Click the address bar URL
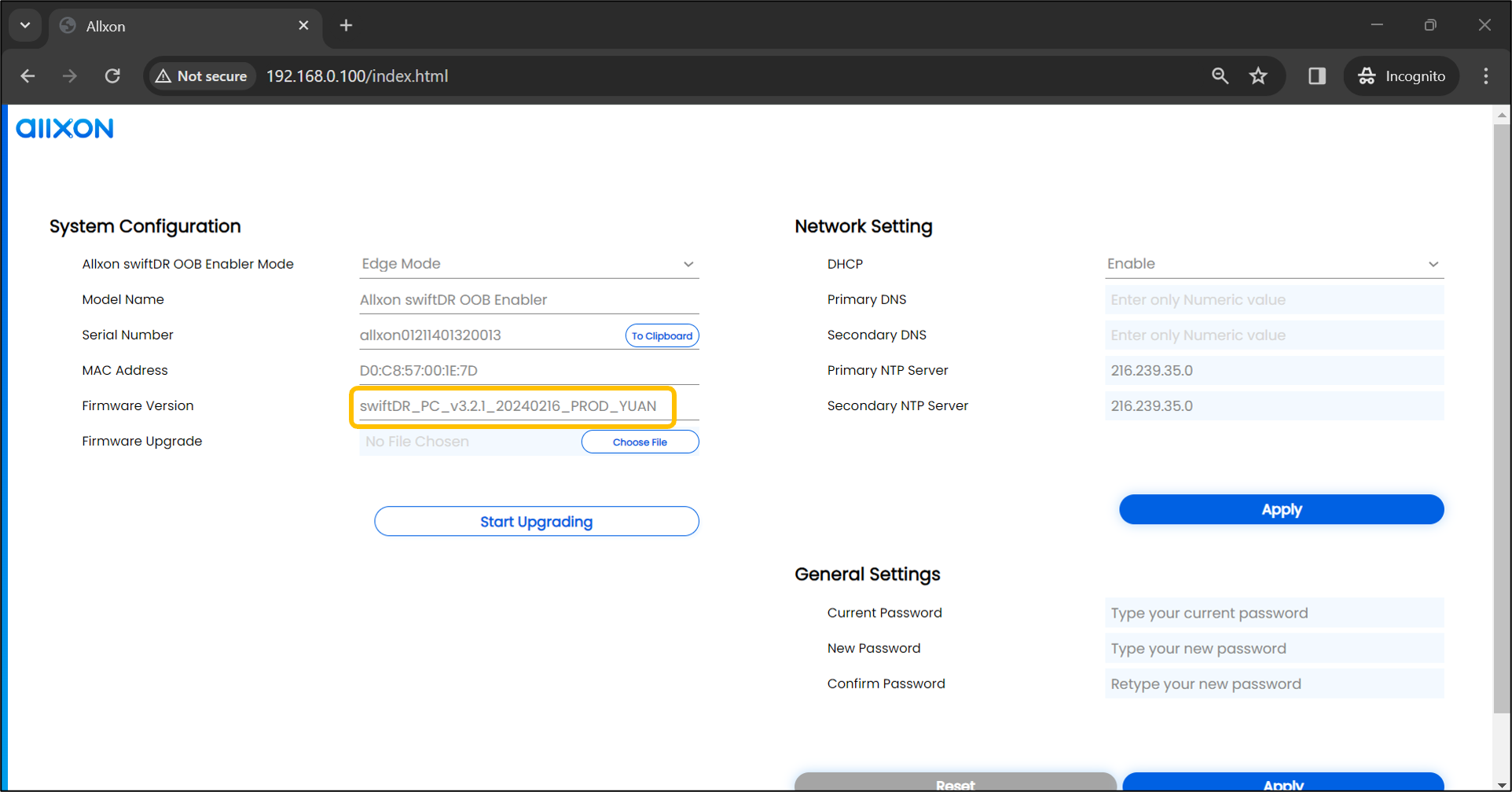Image resolution: width=1512 pixels, height=792 pixels. pyautogui.click(x=358, y=76)
